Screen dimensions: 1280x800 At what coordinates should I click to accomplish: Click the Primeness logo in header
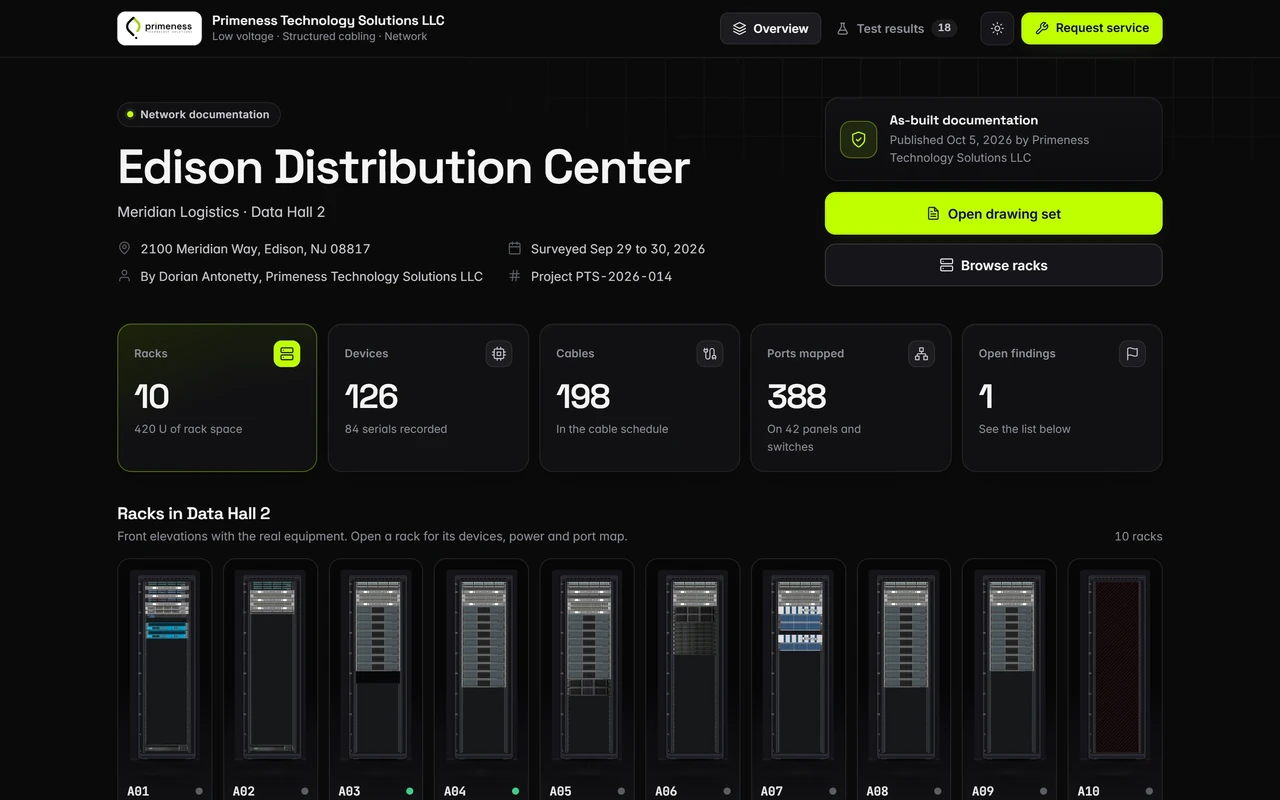[x=159, y=28]
